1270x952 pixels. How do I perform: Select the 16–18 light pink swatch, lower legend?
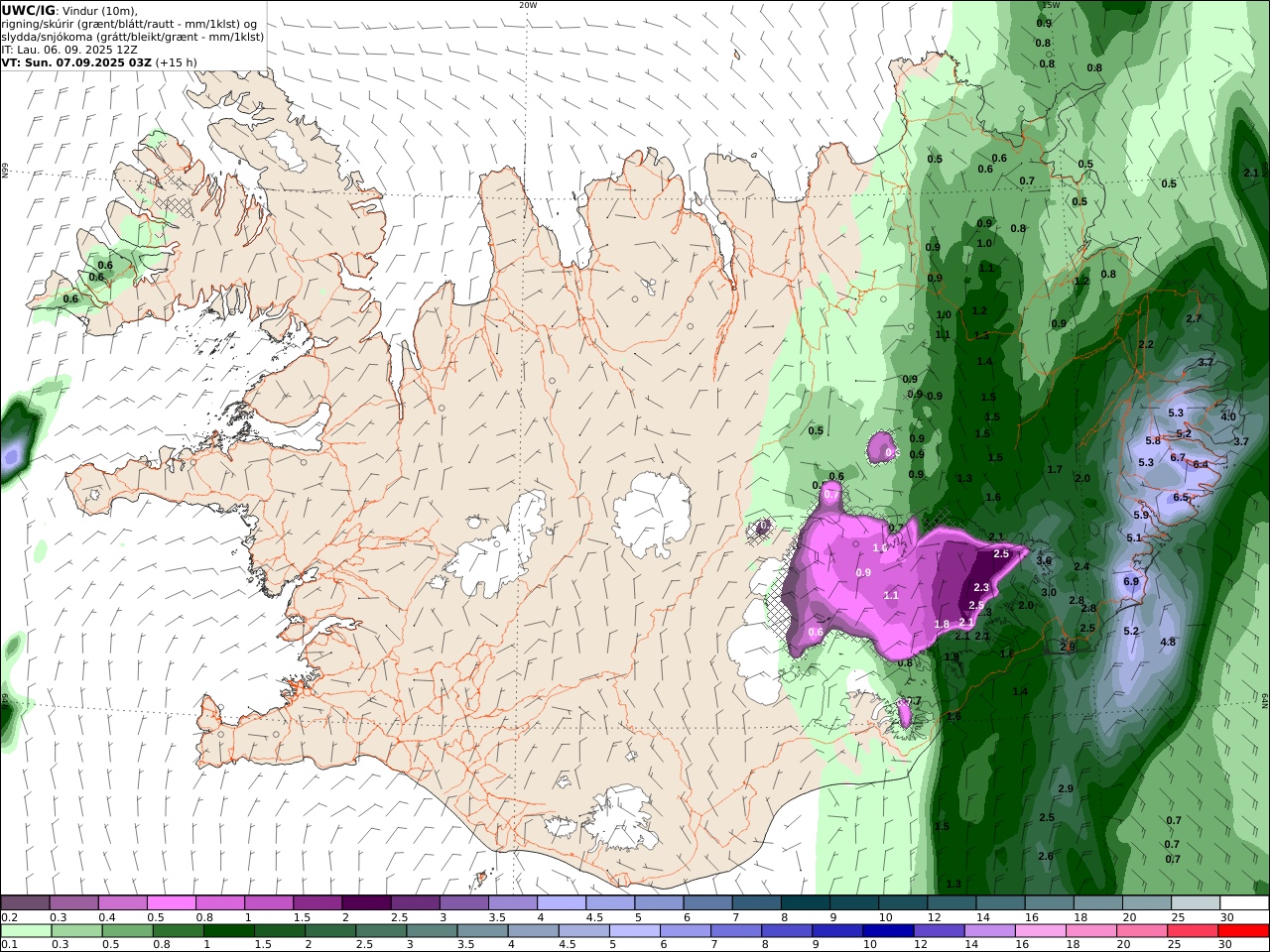1039,931
